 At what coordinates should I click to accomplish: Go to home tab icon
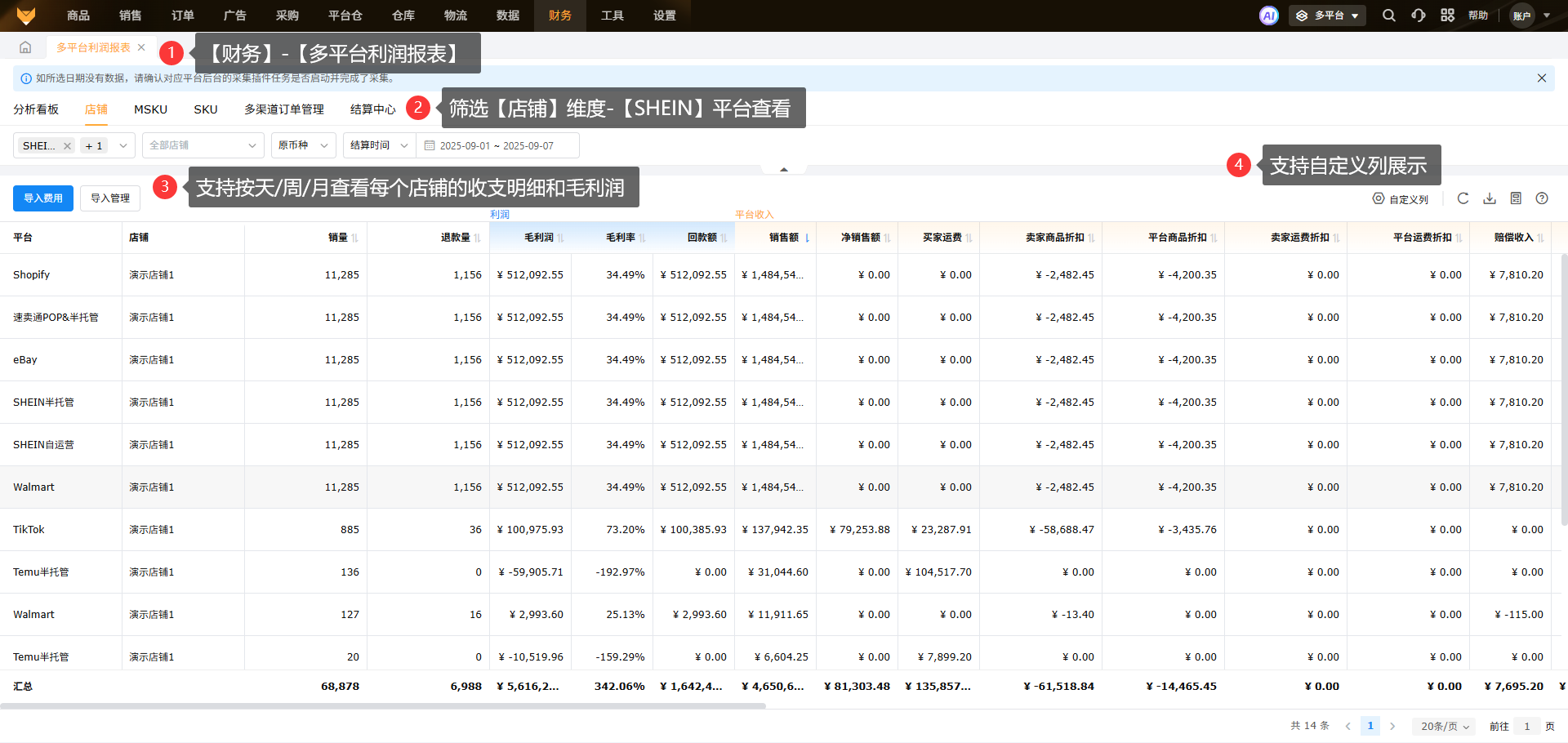click(25, 47)
